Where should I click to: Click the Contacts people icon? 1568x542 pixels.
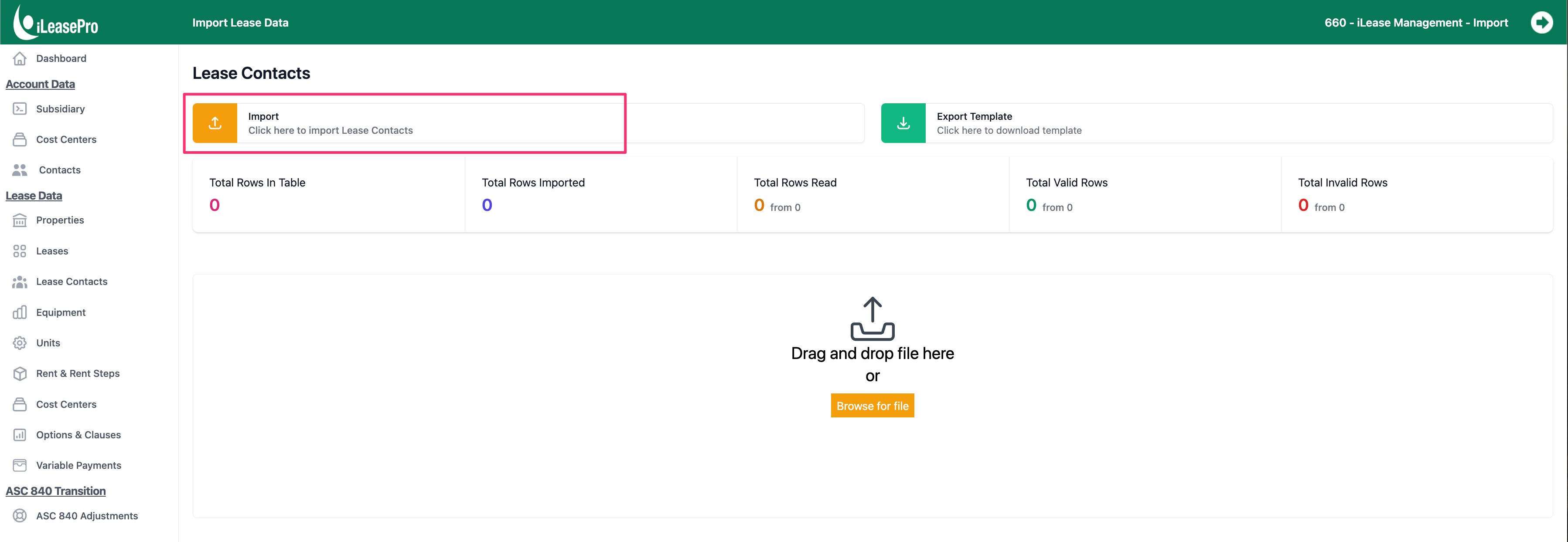click(20, 170)
